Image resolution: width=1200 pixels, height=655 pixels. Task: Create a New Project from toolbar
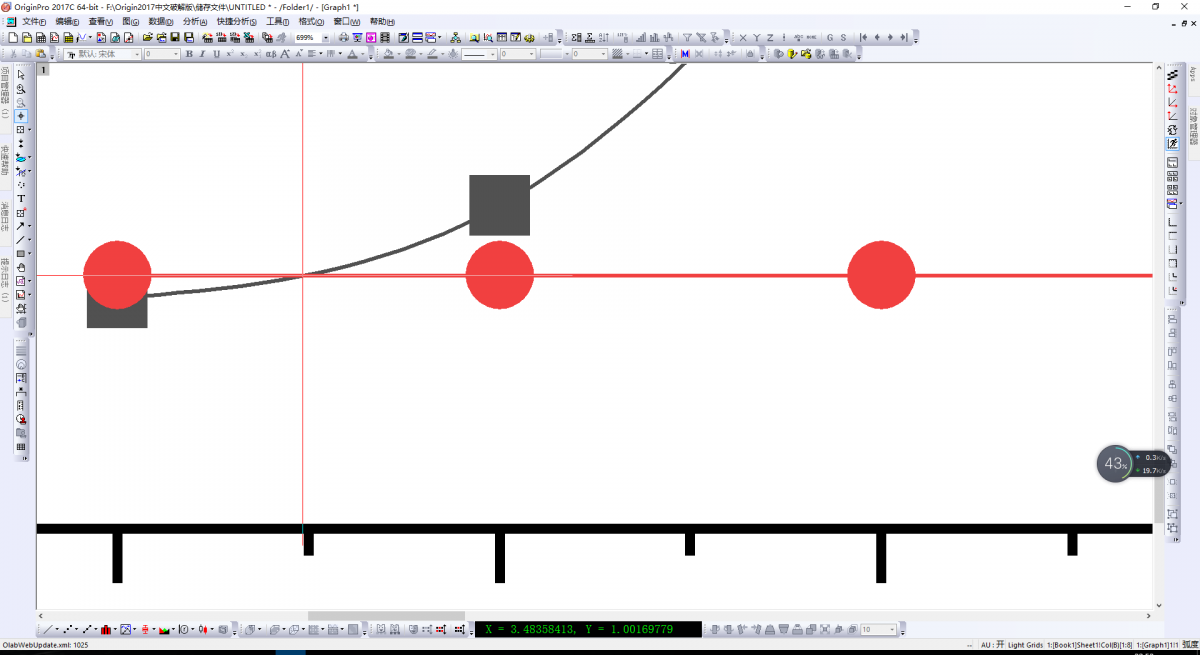tap(13, 38)
